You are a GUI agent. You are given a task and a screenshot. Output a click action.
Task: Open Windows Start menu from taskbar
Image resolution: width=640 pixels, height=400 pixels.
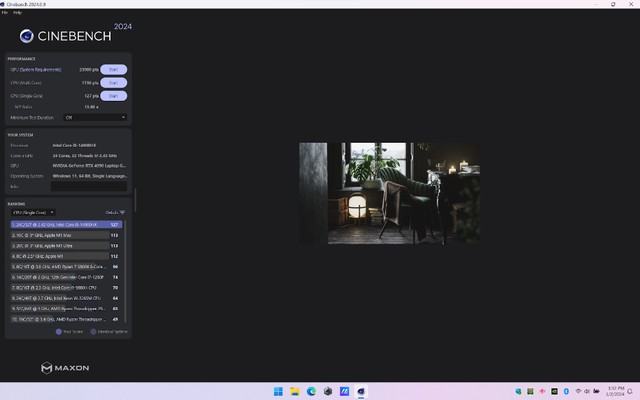coord(277,390)
